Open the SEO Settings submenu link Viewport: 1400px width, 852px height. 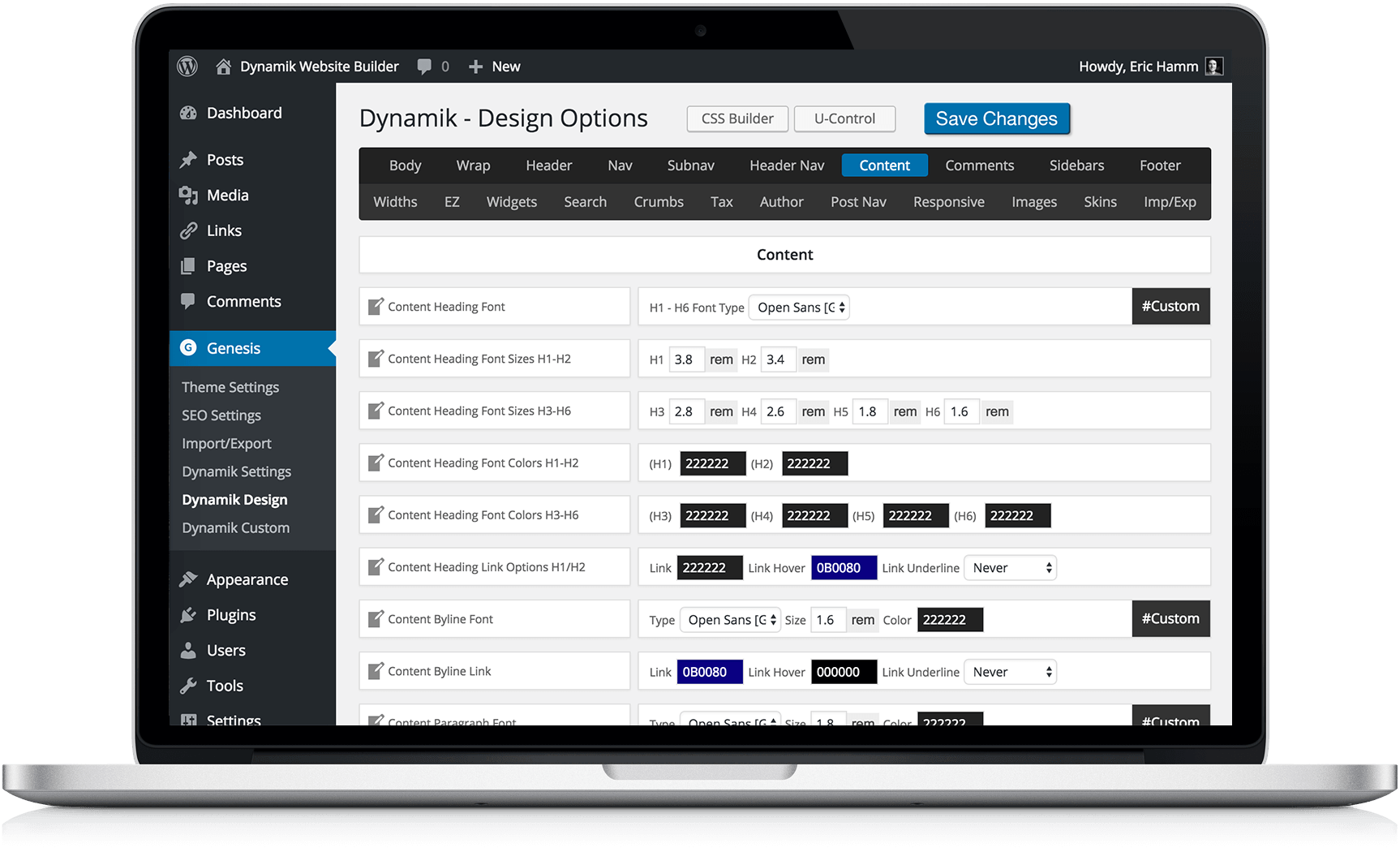[221, 415]
